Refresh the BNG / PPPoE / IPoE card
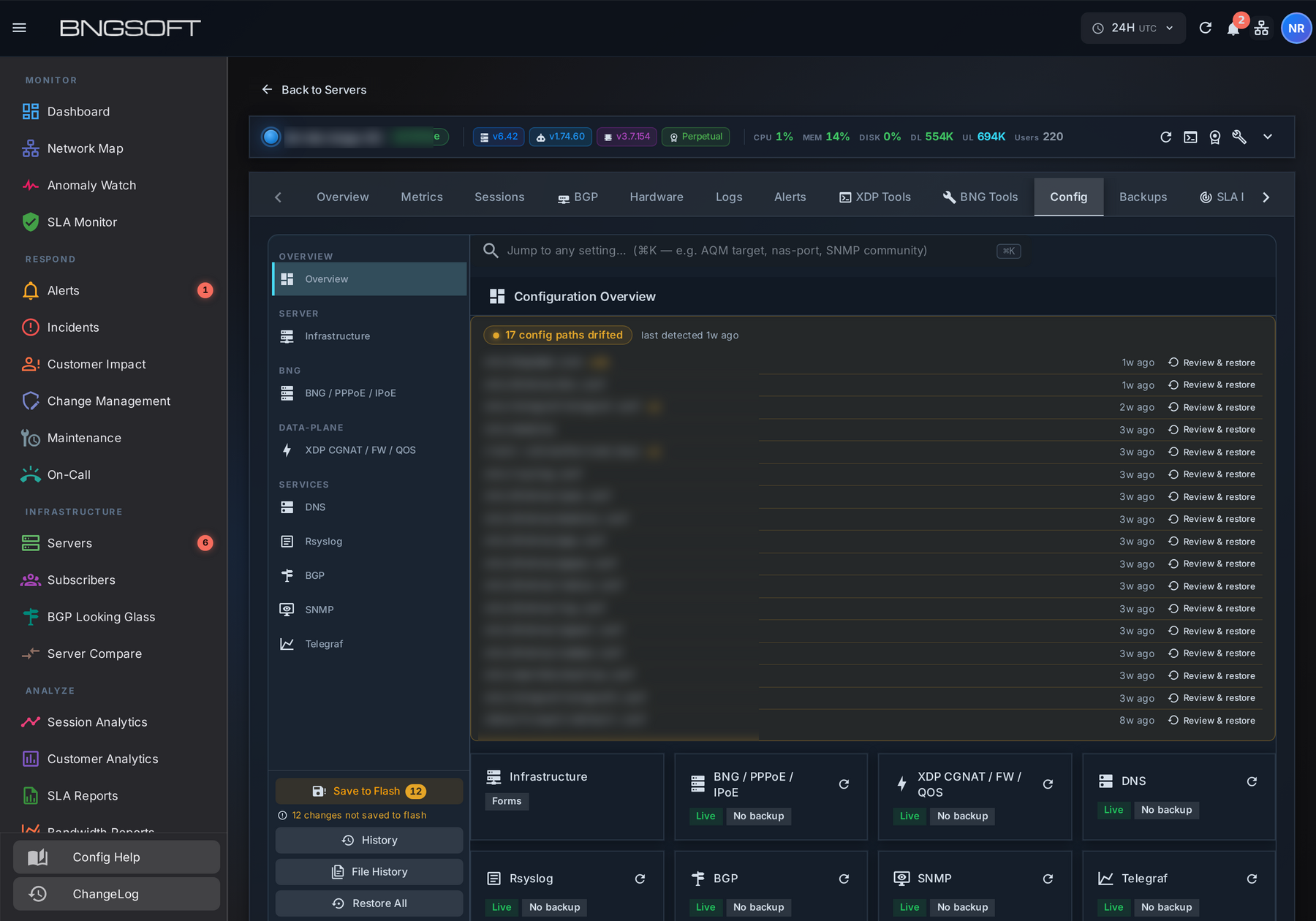This screenshot has height=921, width=1316. (844, 784)
